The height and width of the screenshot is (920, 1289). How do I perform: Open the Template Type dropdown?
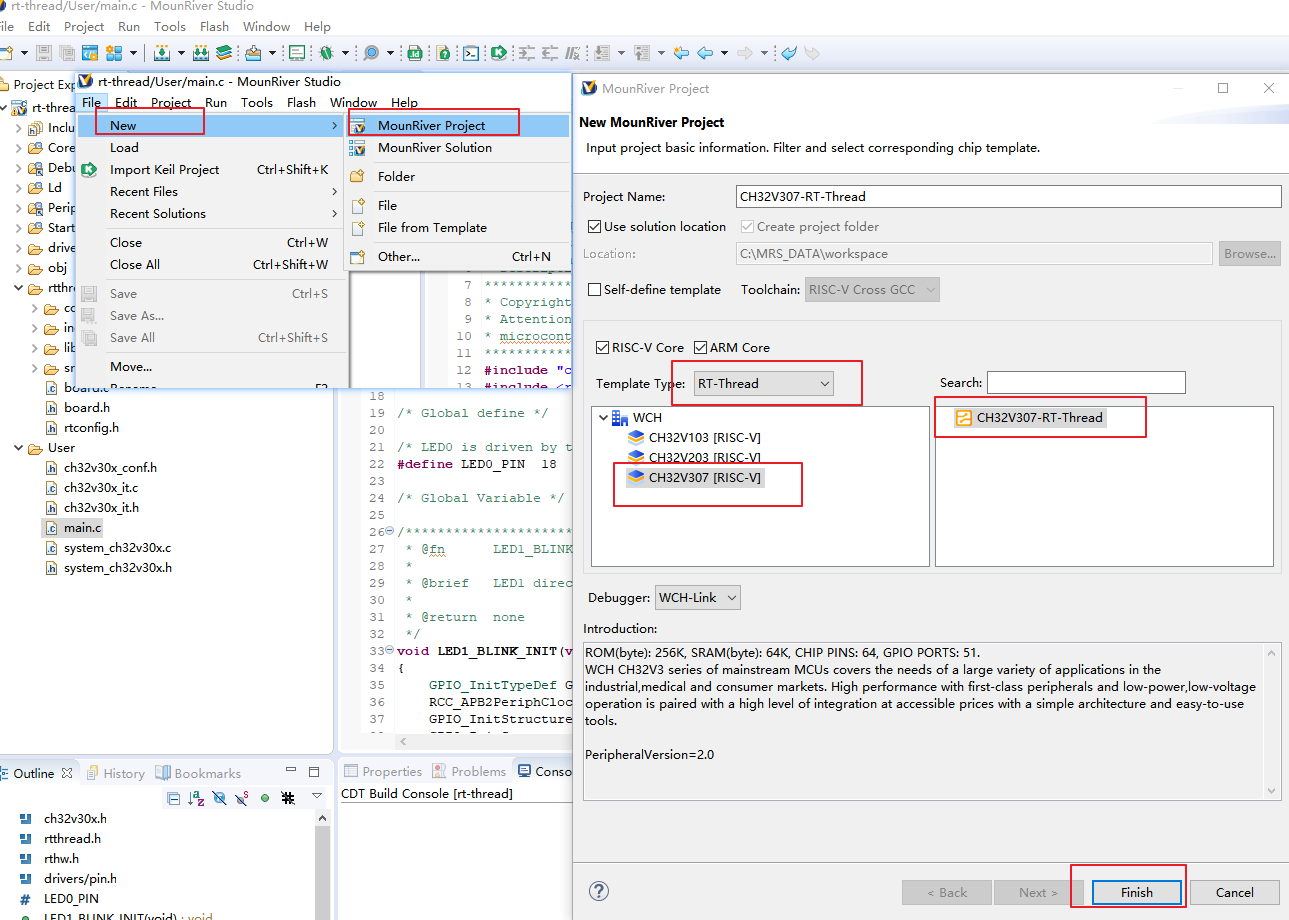764,383
